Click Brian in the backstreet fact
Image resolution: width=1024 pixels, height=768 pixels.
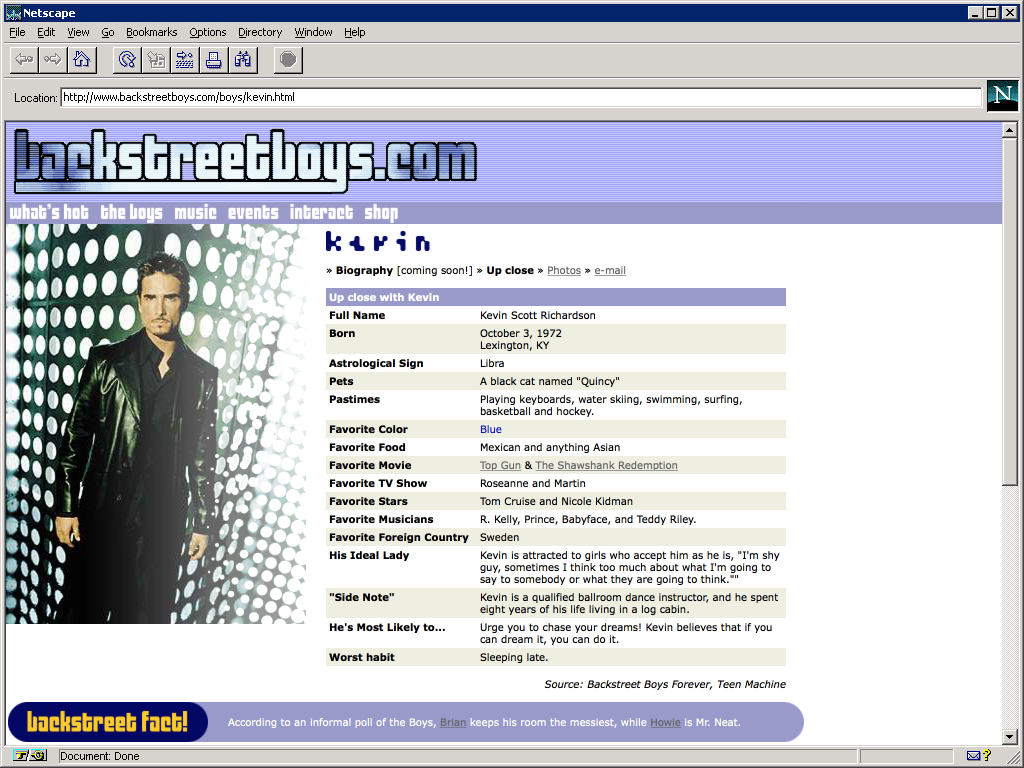point(452,722)
